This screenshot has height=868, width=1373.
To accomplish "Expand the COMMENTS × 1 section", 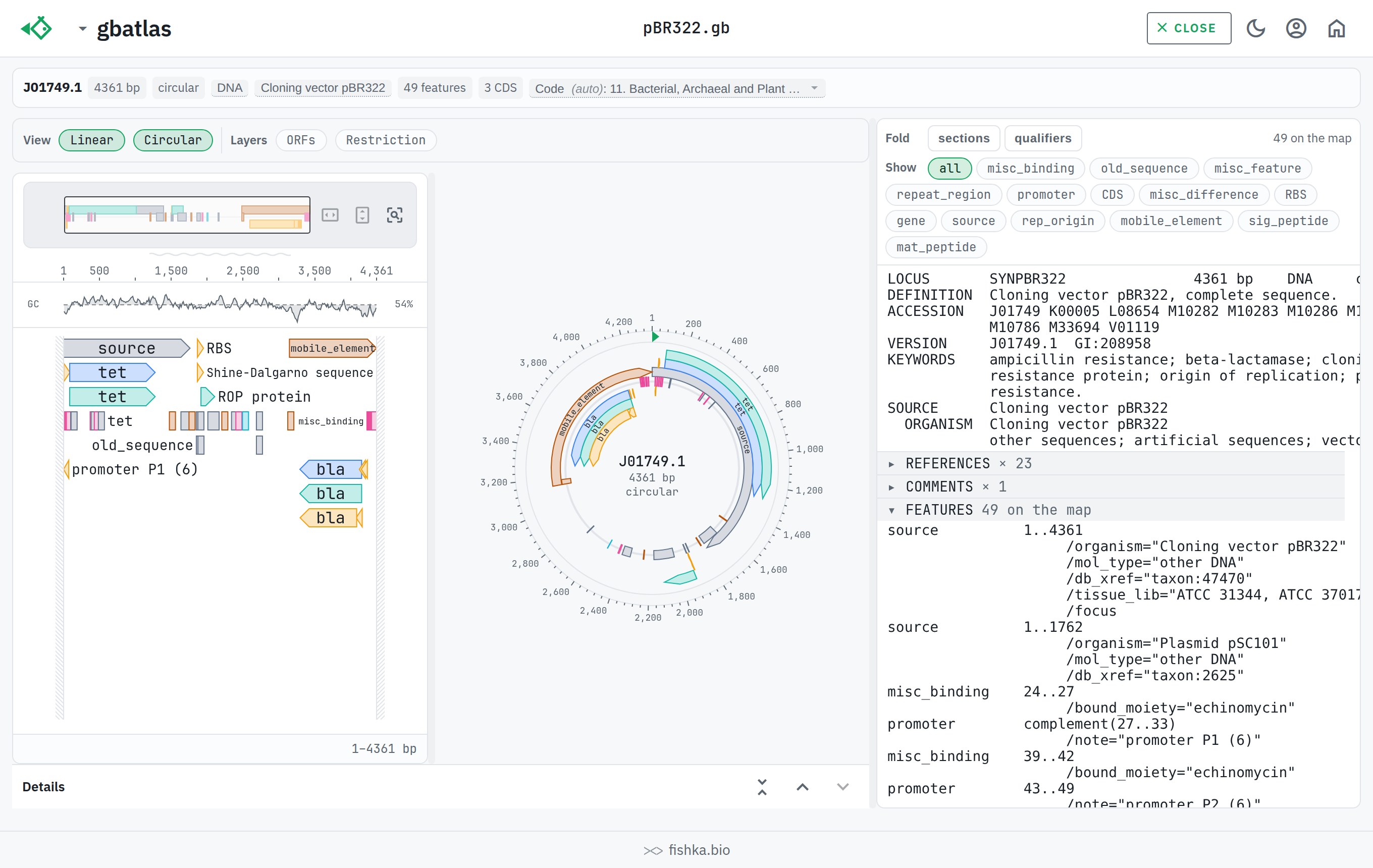I will point(1111,486).
